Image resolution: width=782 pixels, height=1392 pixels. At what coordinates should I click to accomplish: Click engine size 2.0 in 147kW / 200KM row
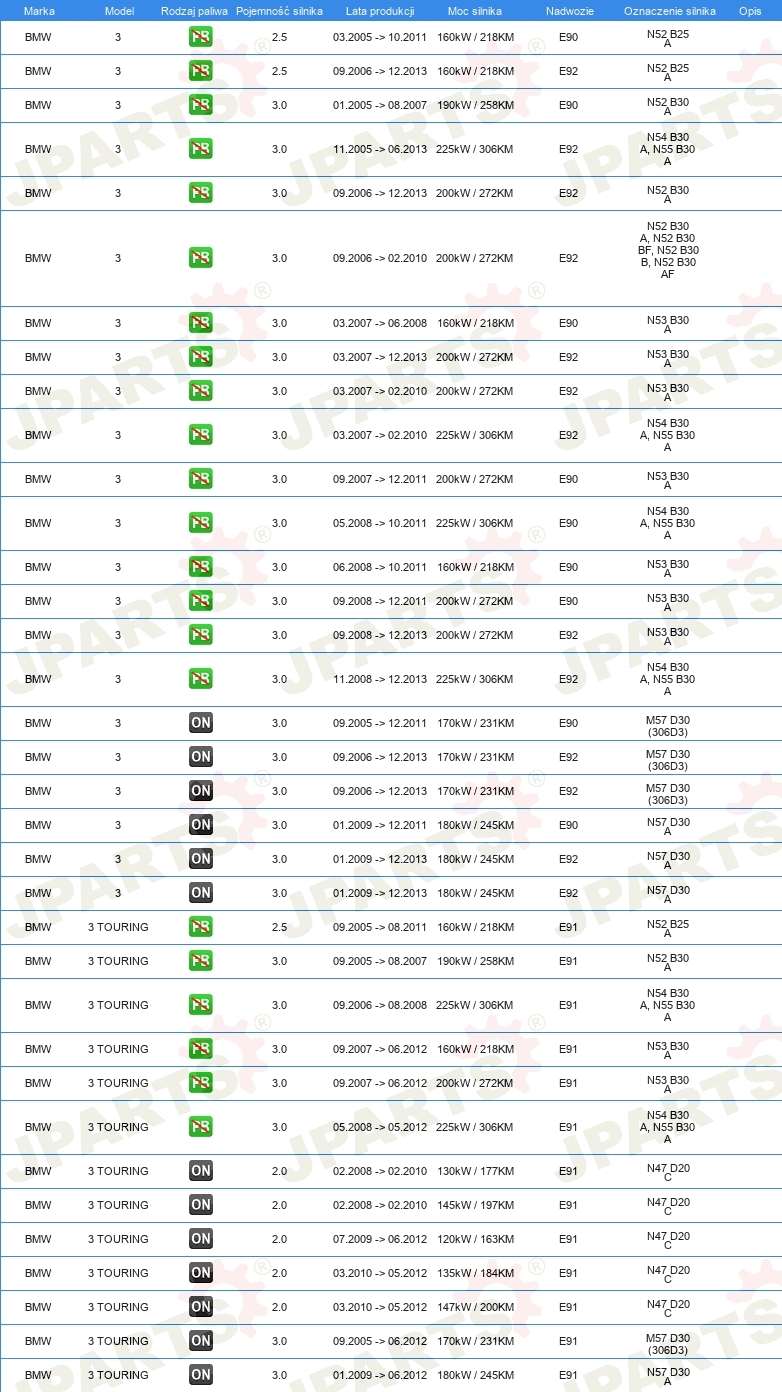pos(279,1308)
